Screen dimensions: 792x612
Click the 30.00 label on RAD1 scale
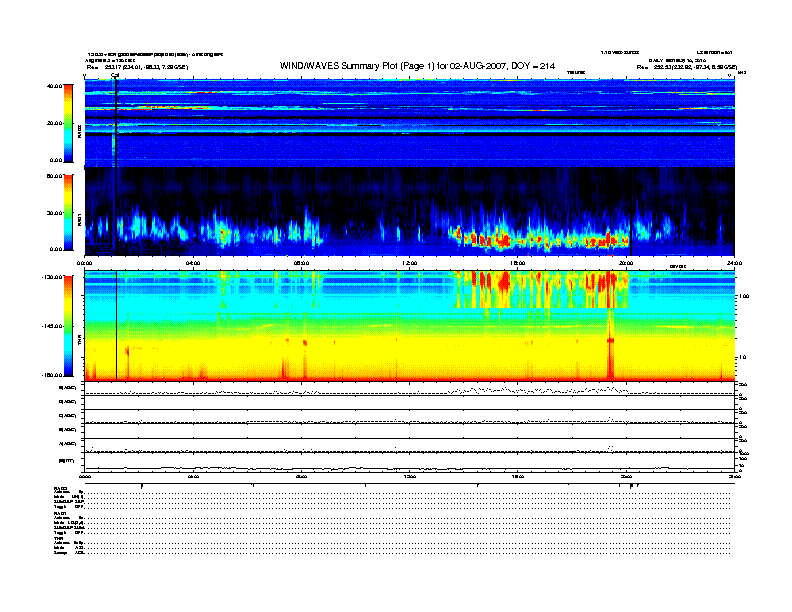click(54, 213)
